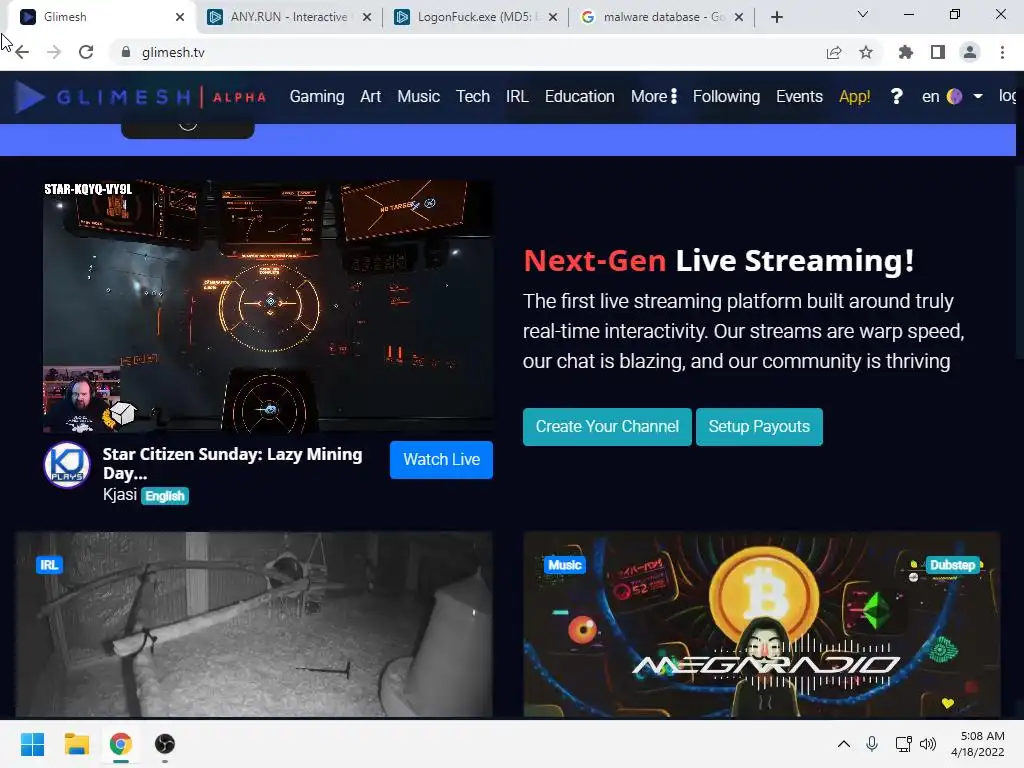This screenshot has width=1024, height=768.
Task: Click the browser forward arrow
Action: (x=54, y=52)
